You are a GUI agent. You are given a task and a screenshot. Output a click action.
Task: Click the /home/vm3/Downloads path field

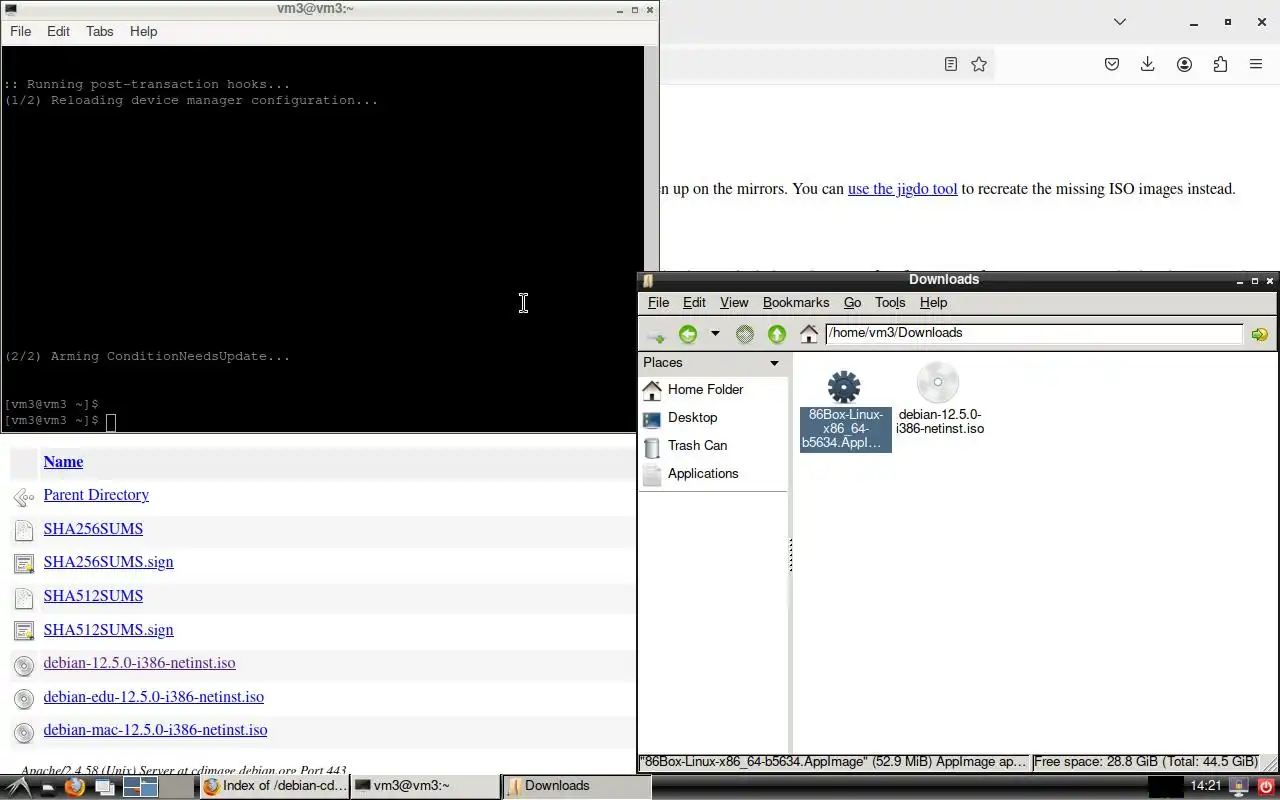[1034, 333]
